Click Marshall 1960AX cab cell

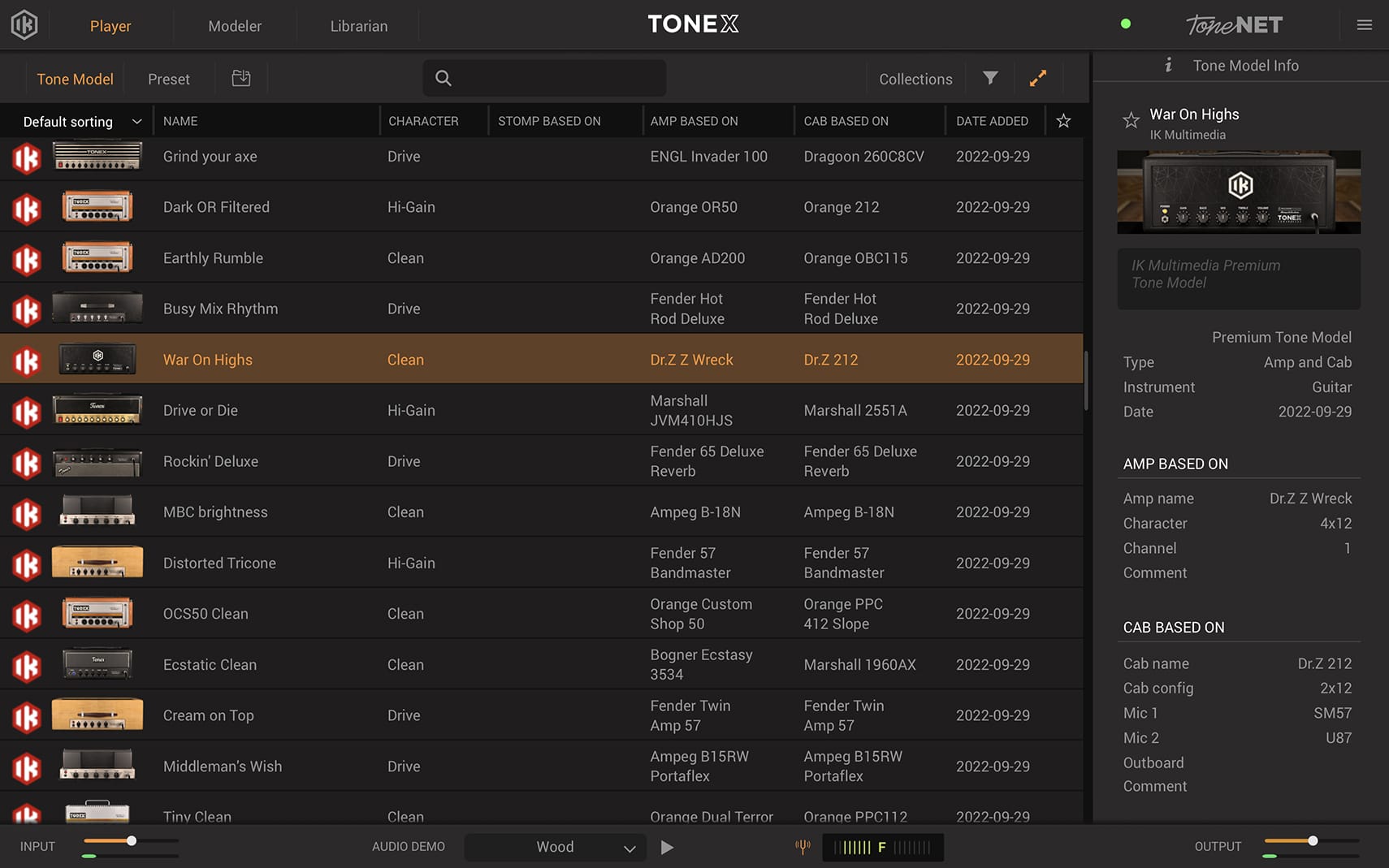859,664
